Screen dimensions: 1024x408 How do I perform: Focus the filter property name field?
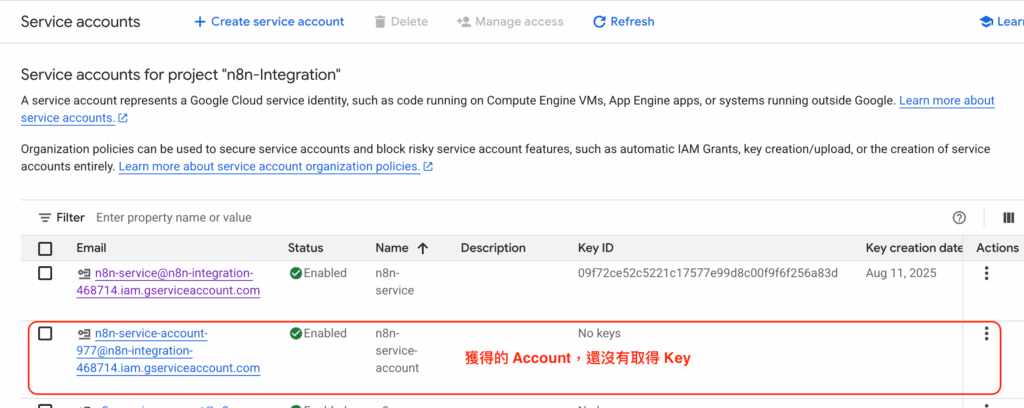click(x=174, y=217)
